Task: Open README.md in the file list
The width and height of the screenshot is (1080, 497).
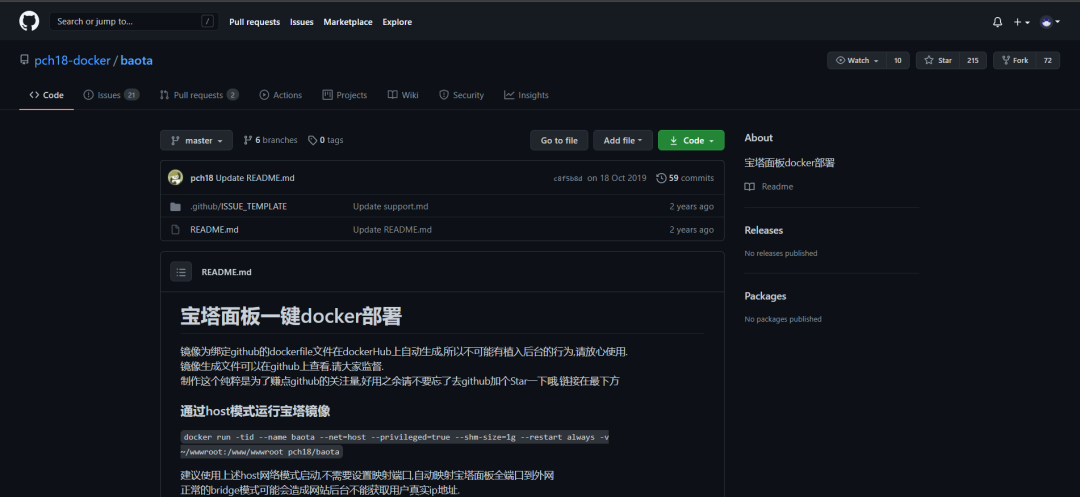Action: click(x=214, y=230)
